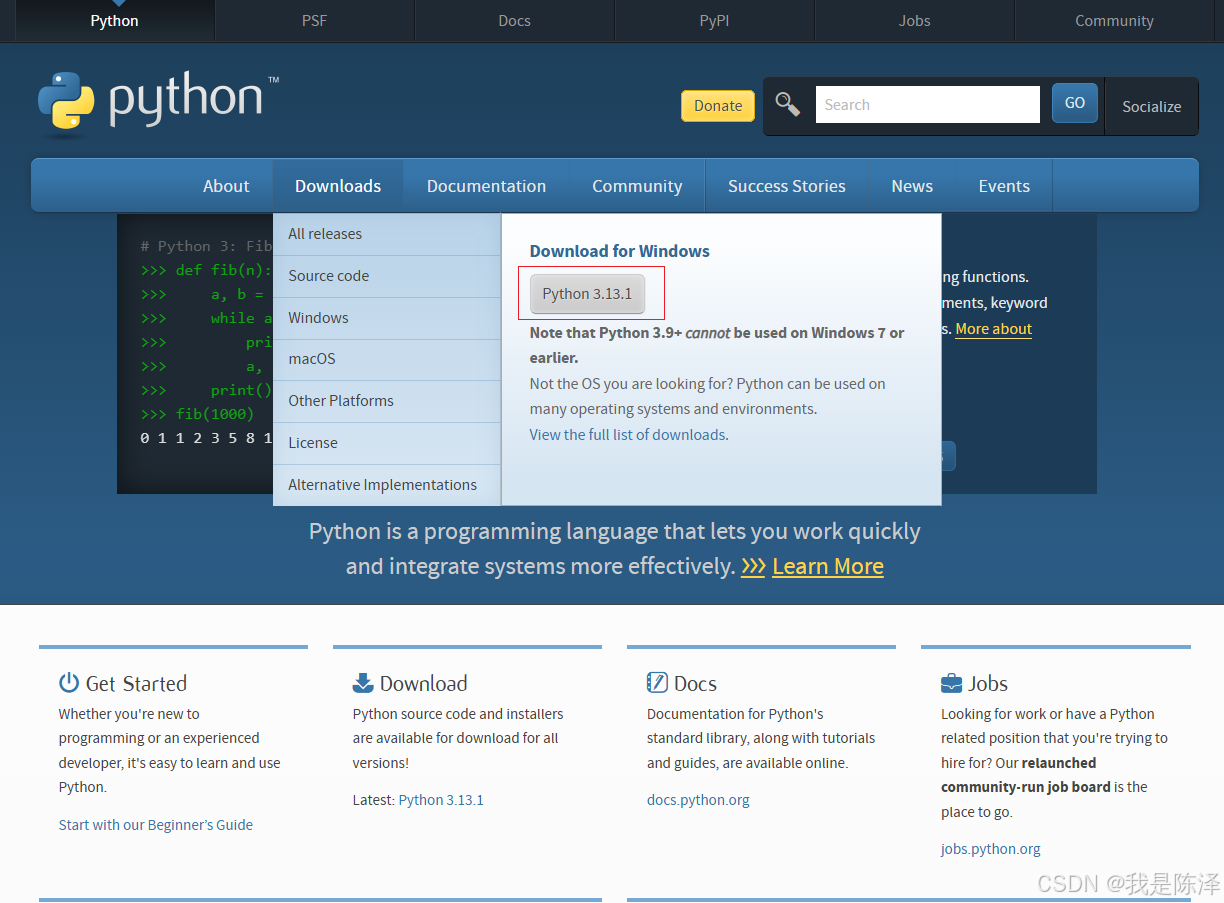Screen dimensions: 1224x903
Task: Click the Jobs section heading
Action: coord(988,684)
